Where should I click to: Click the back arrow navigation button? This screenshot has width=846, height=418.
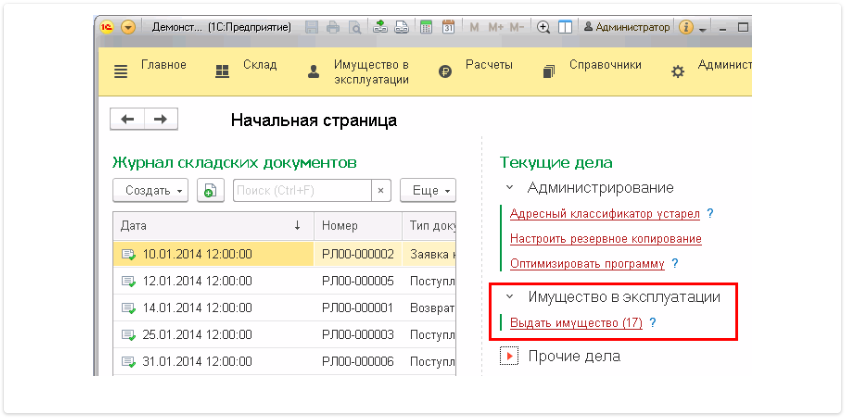point(127,119)
